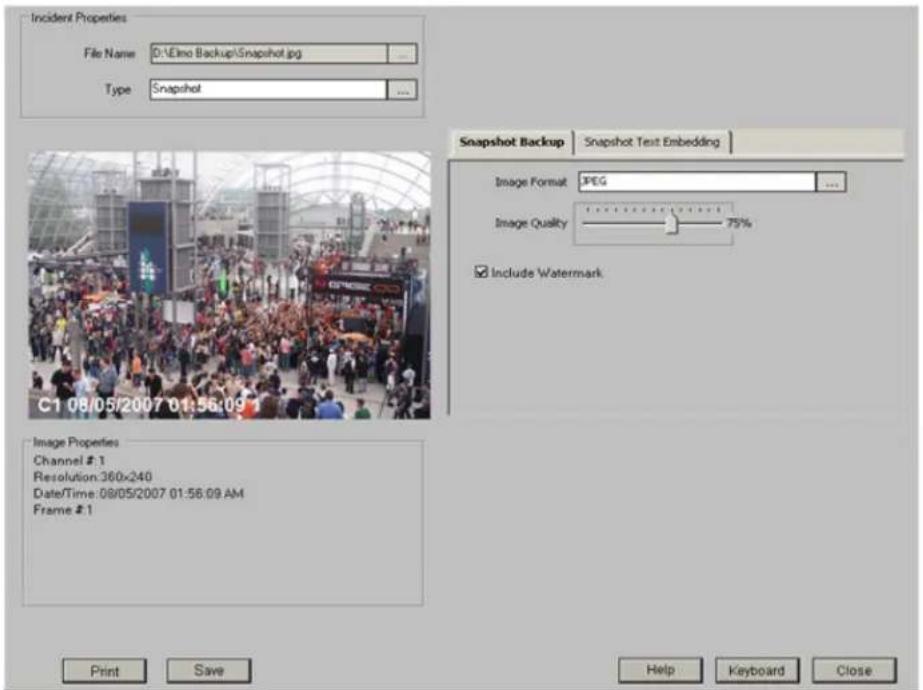923x690 pixels.
Task: Click the Save button
Action: [209, 670]
